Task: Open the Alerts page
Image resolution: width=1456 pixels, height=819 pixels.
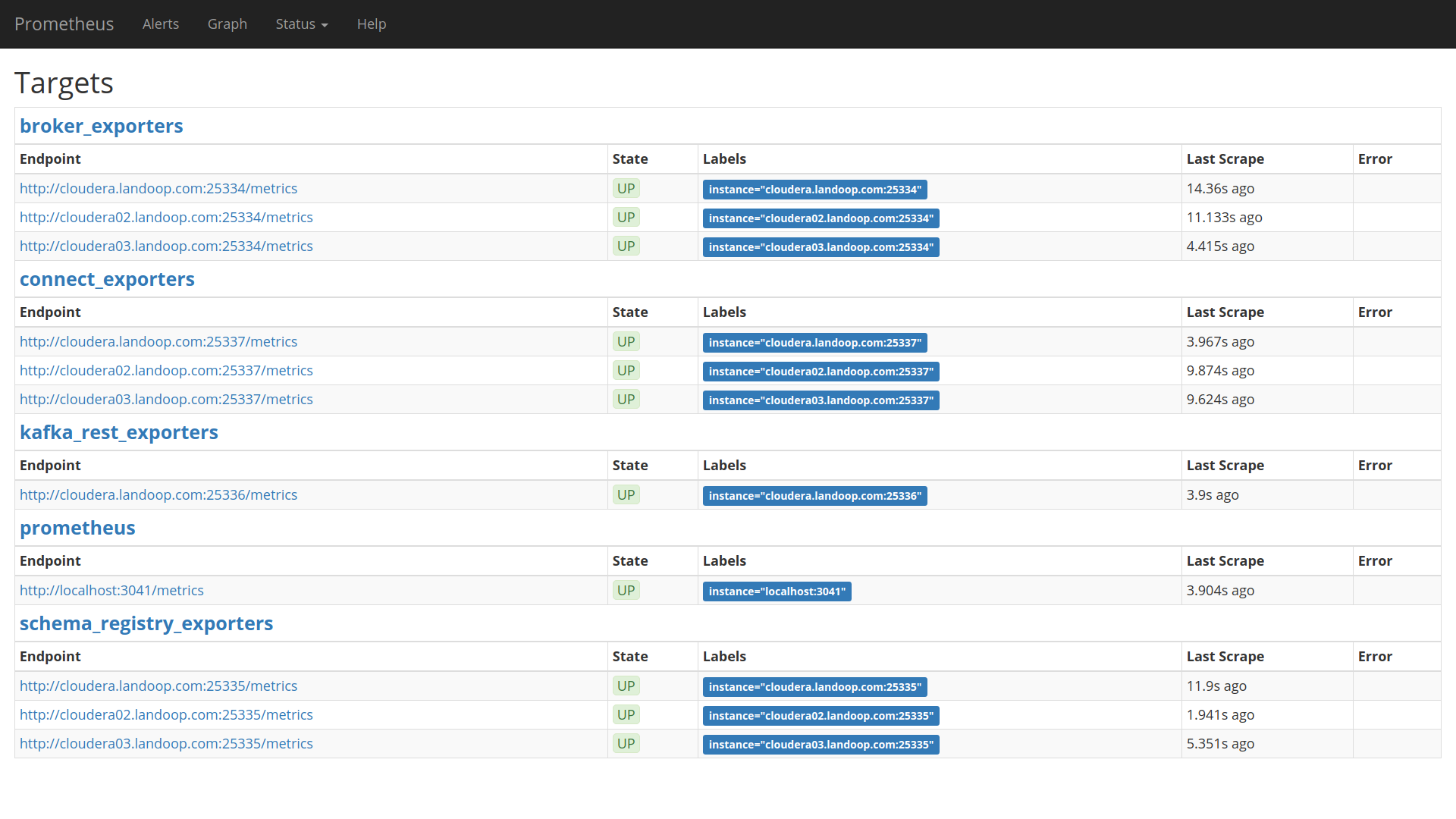Action: coord(159,24)
